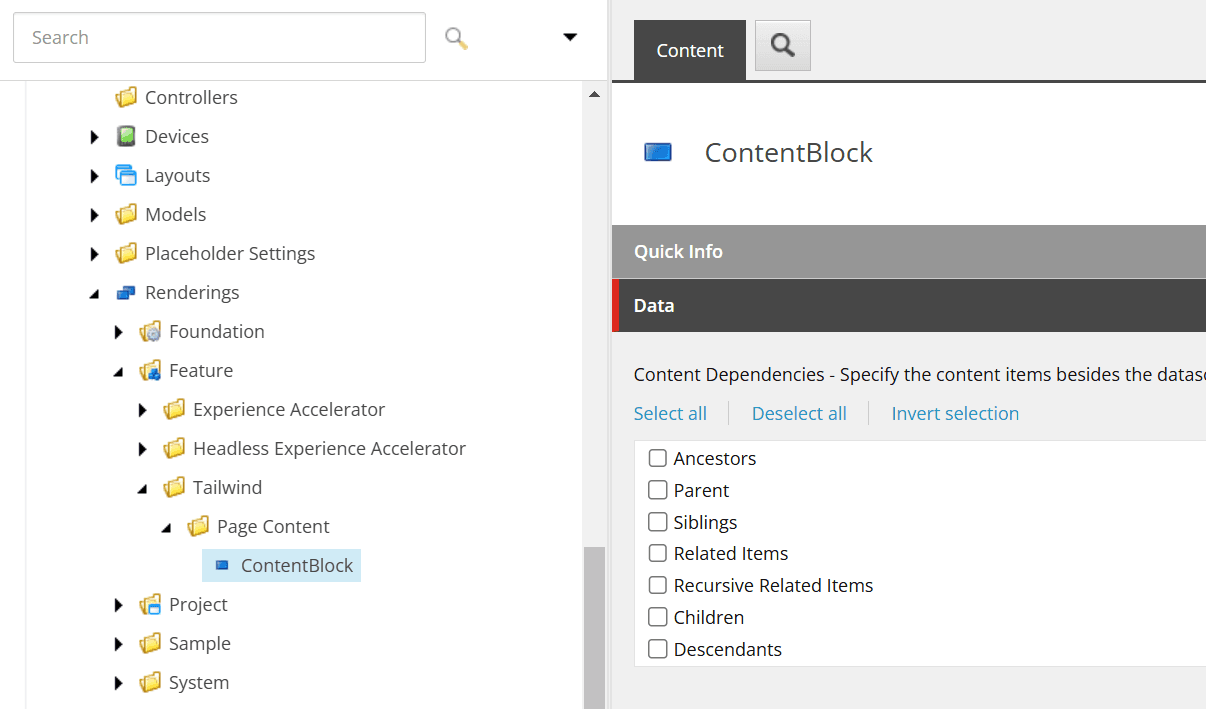This screenshot has height=709, width=1206.
Task: Open the search options dropdown arrow
Action: pos(570,38)
